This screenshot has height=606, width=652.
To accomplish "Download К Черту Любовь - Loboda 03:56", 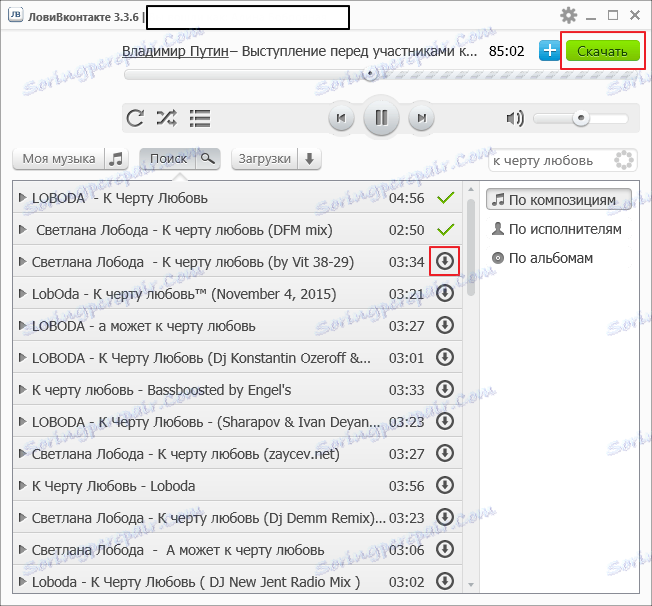I will point(445,485).
